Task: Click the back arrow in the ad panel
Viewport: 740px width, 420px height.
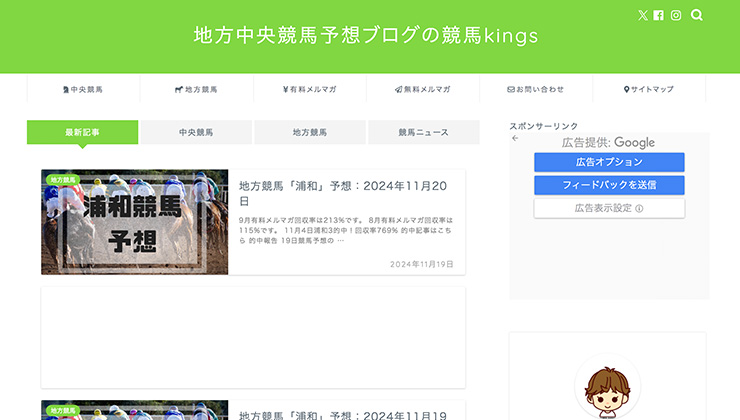Action: 515,138
